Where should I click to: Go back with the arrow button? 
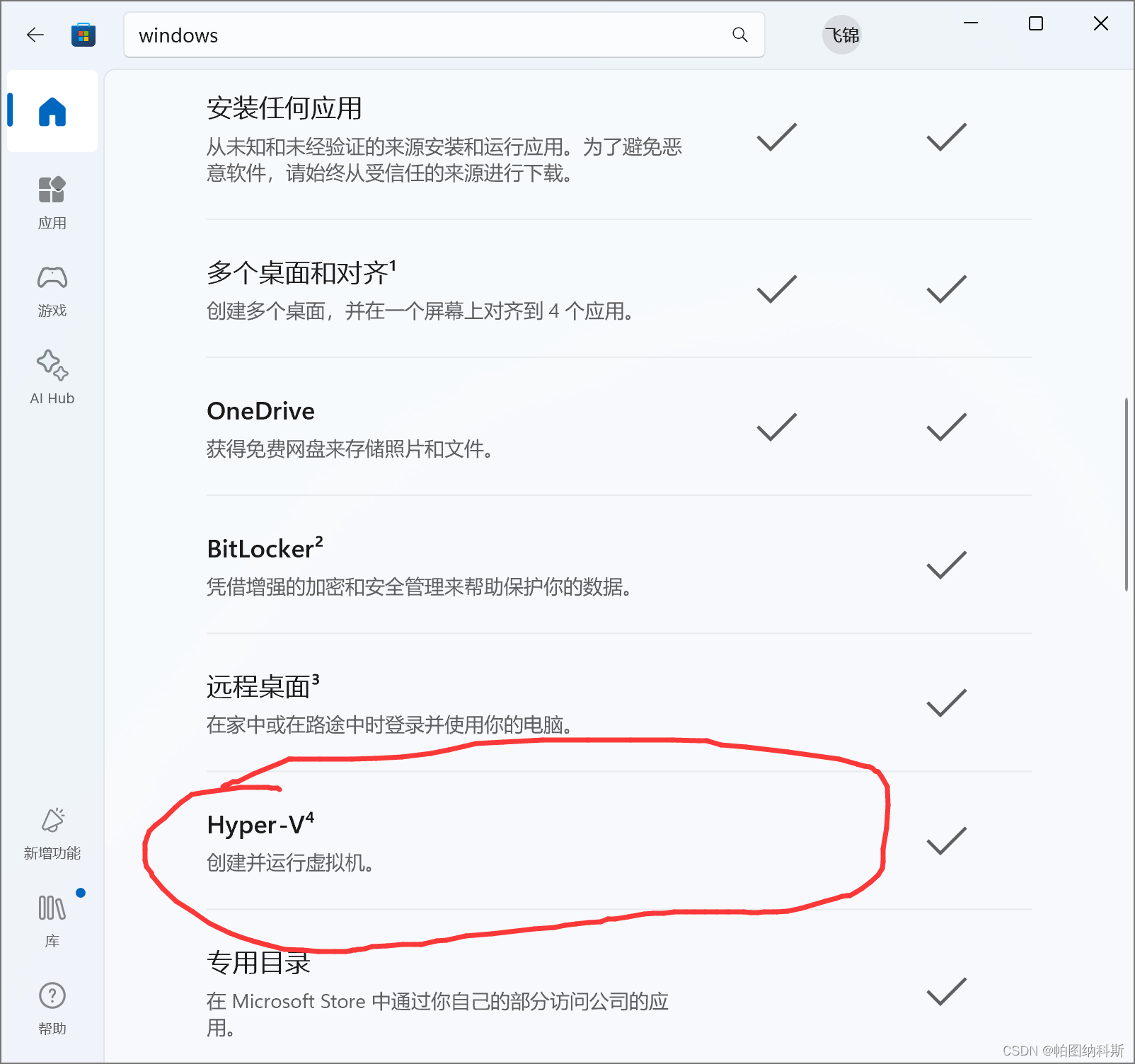[x=35, y=35]
